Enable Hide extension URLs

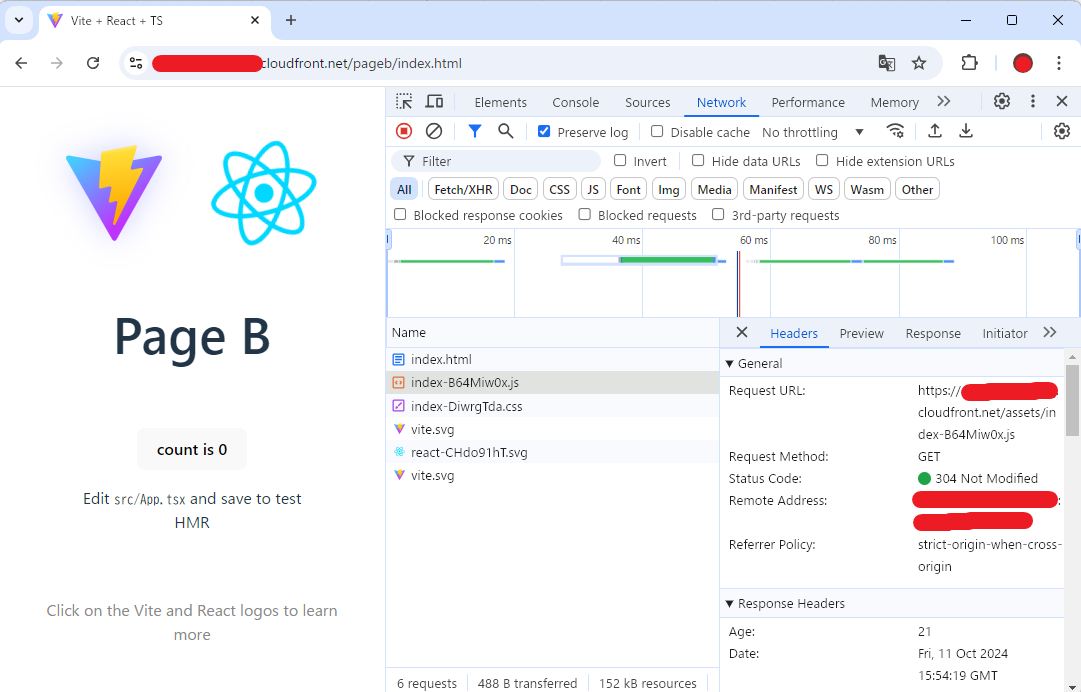click(x=822, y=160)
